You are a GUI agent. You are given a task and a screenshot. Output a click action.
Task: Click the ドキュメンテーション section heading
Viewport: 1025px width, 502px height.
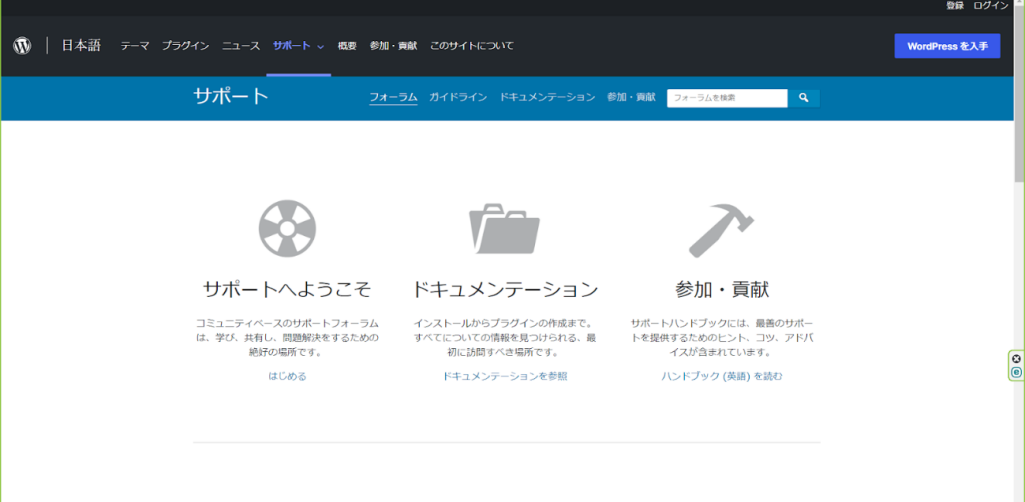(505, 289)
